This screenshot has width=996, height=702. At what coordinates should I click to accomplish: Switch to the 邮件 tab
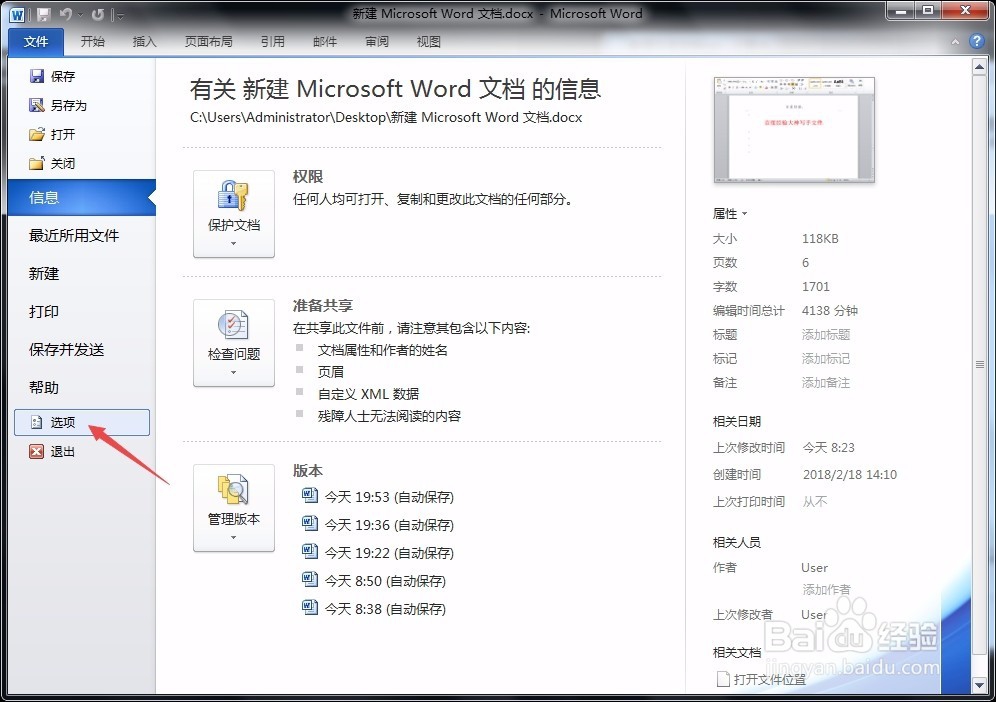coord(325,42)
